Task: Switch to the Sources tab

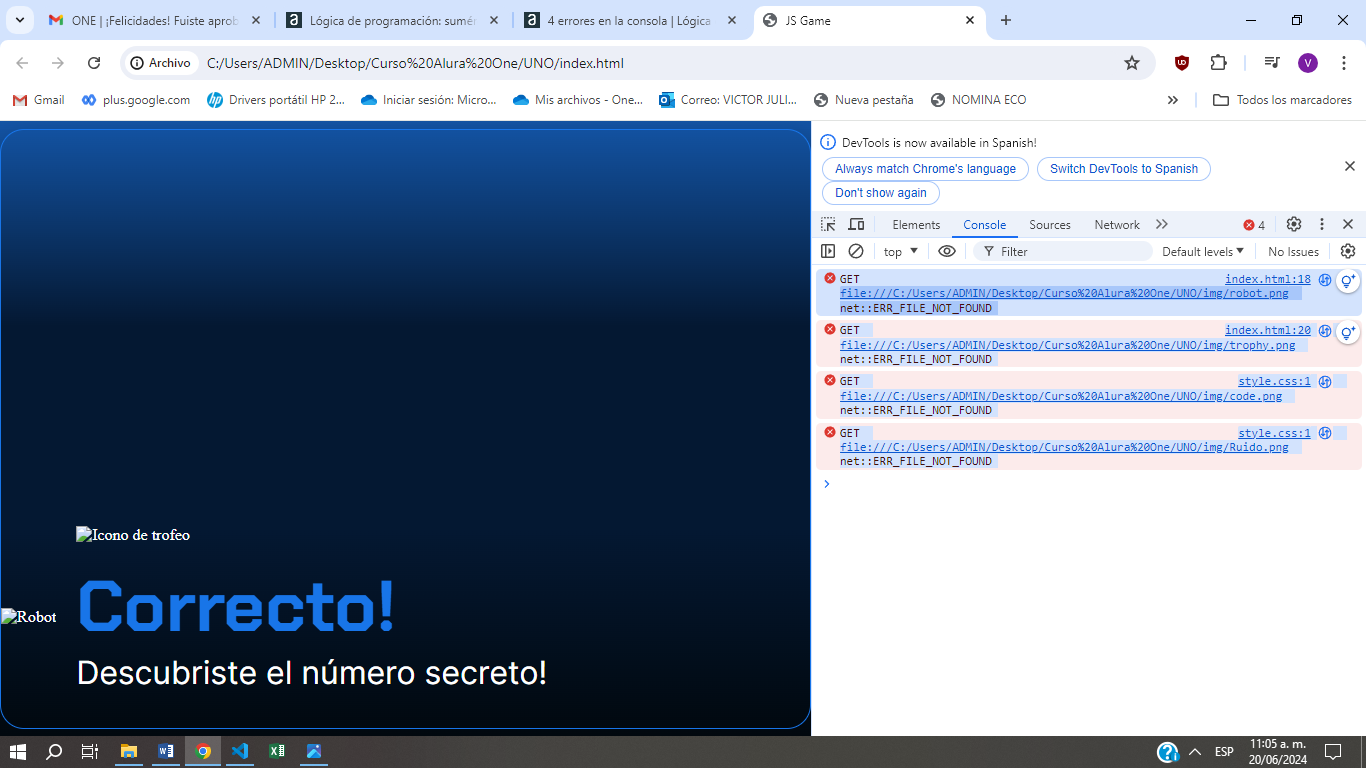Action: [1050, 225]
